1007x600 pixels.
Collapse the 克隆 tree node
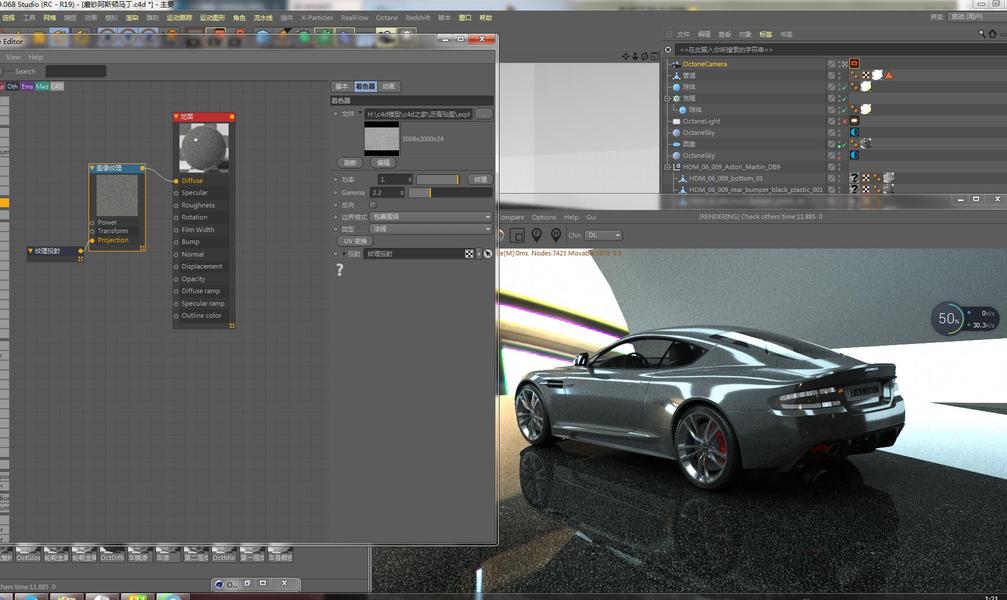pos(667,99)
